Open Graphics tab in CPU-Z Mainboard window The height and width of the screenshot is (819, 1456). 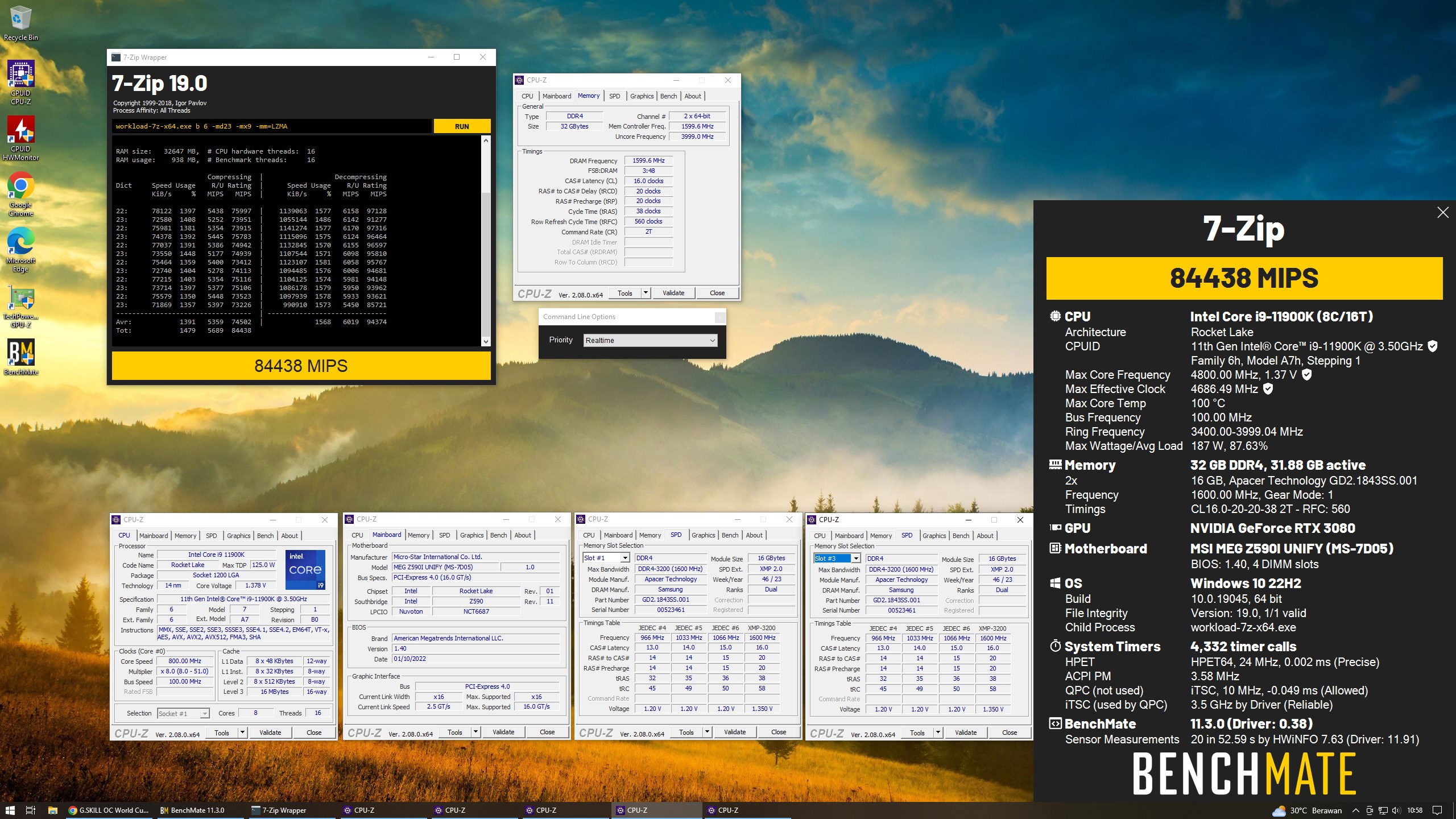tap(471, 535)
